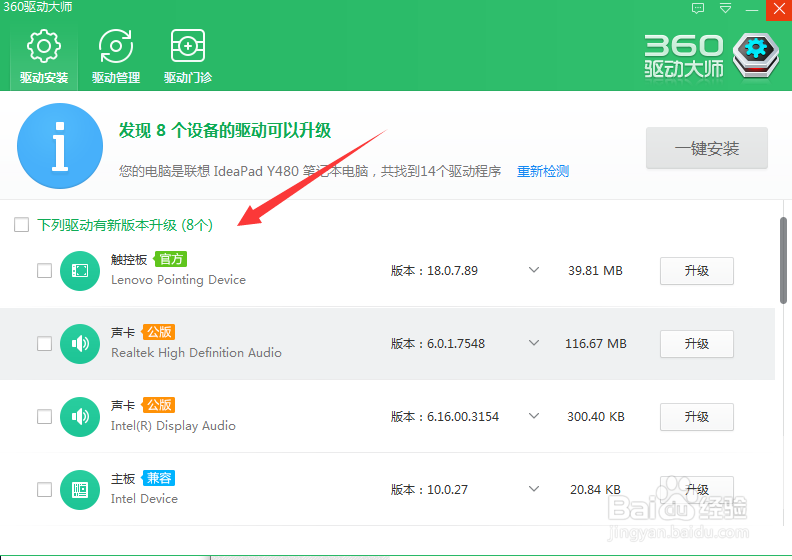Click the 版本：10.0.27 text
The height and width of the screenshot is (560, 792).
429,490
